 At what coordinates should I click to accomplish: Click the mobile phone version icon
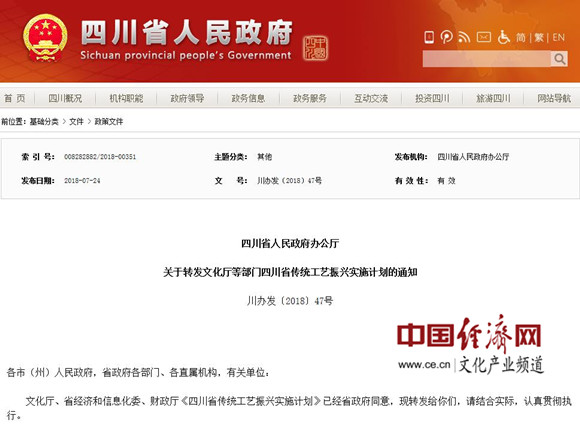click(429, 37)
